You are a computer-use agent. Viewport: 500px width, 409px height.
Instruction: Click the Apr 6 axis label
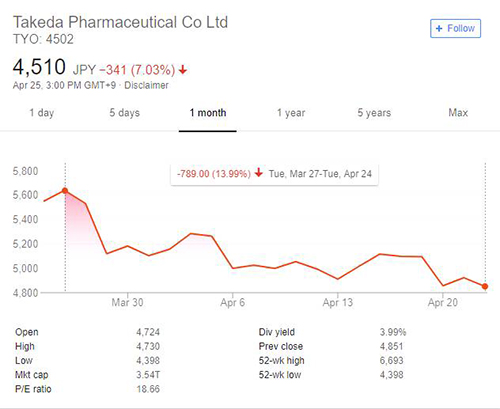point(233,302)
